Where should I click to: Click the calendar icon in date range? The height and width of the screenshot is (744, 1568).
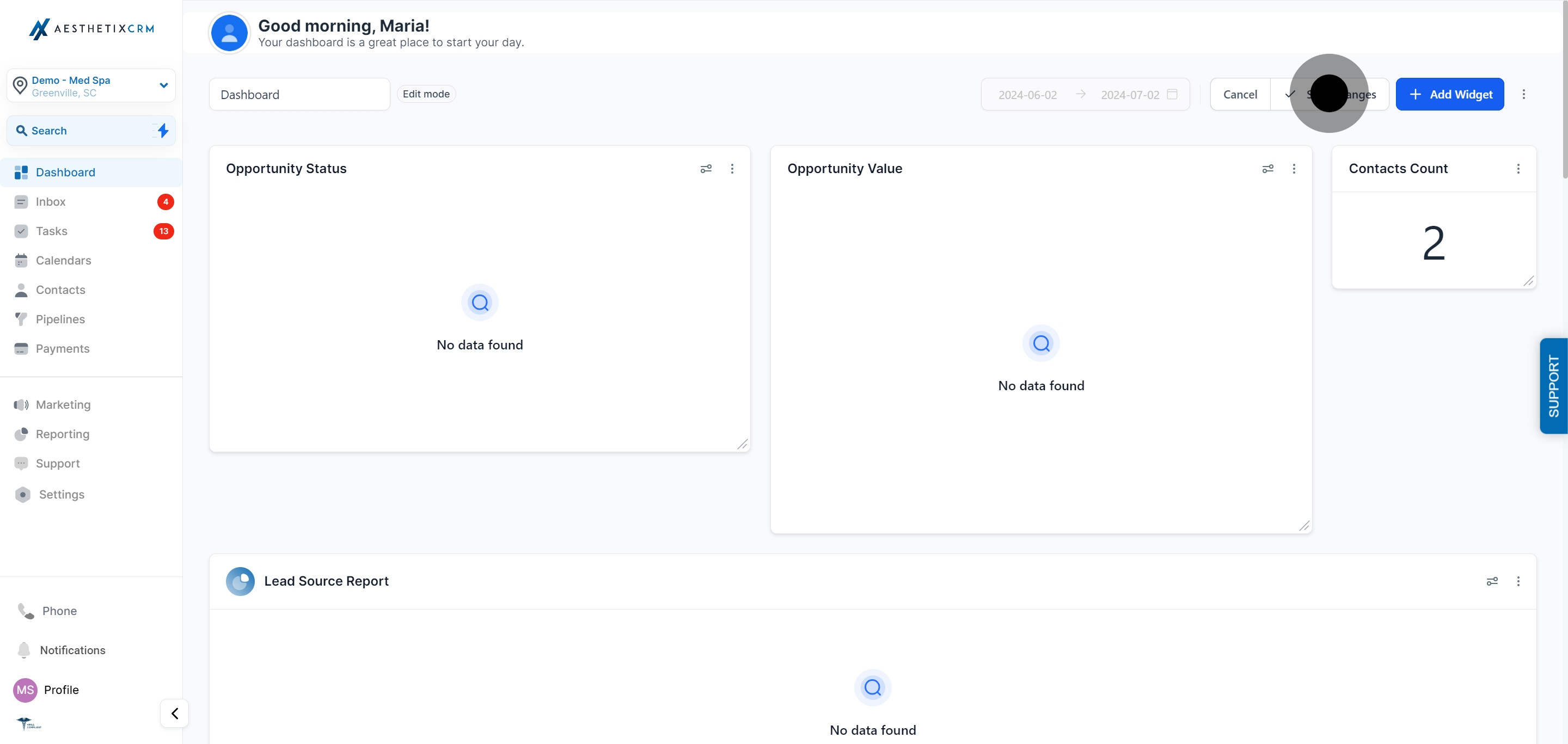coord(1172,94)
